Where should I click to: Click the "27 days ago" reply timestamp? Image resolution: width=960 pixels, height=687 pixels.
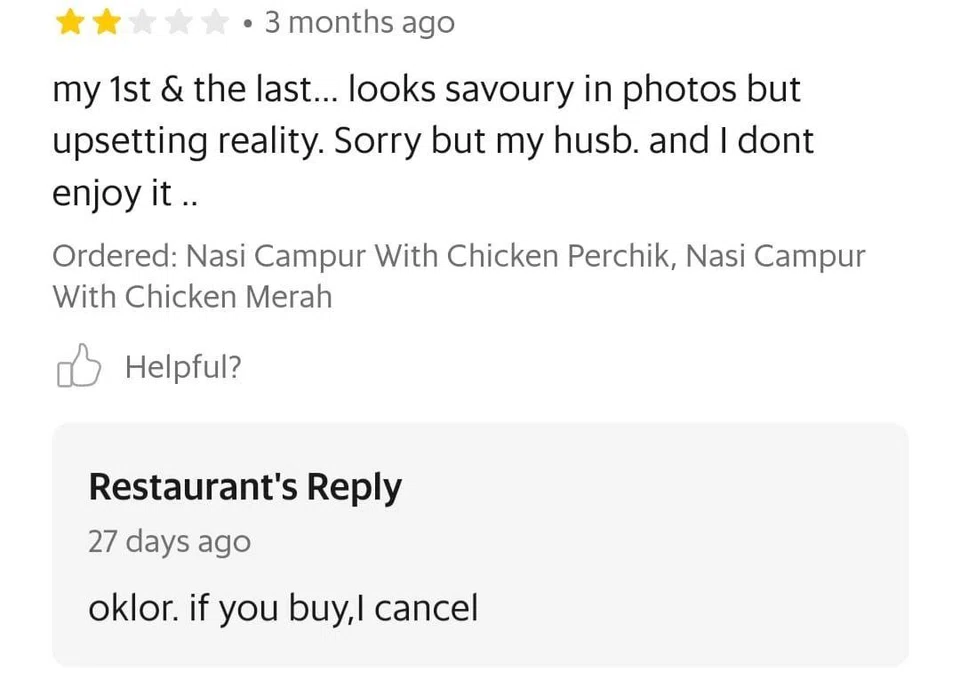coord(169,542)
